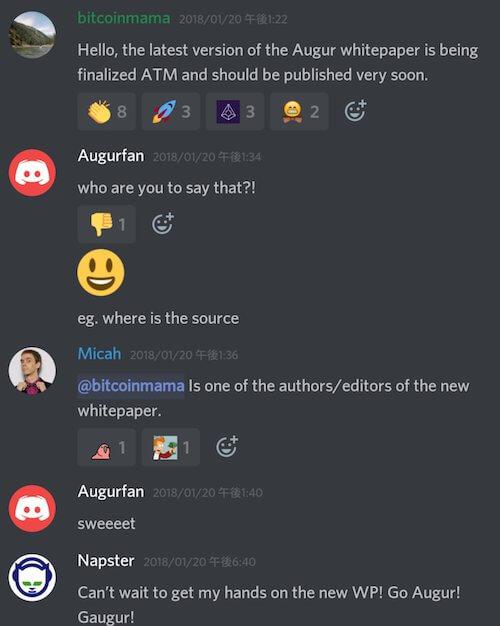
Task: Click Augurfan username above 'sweeeet'
Action: (111, 491)
